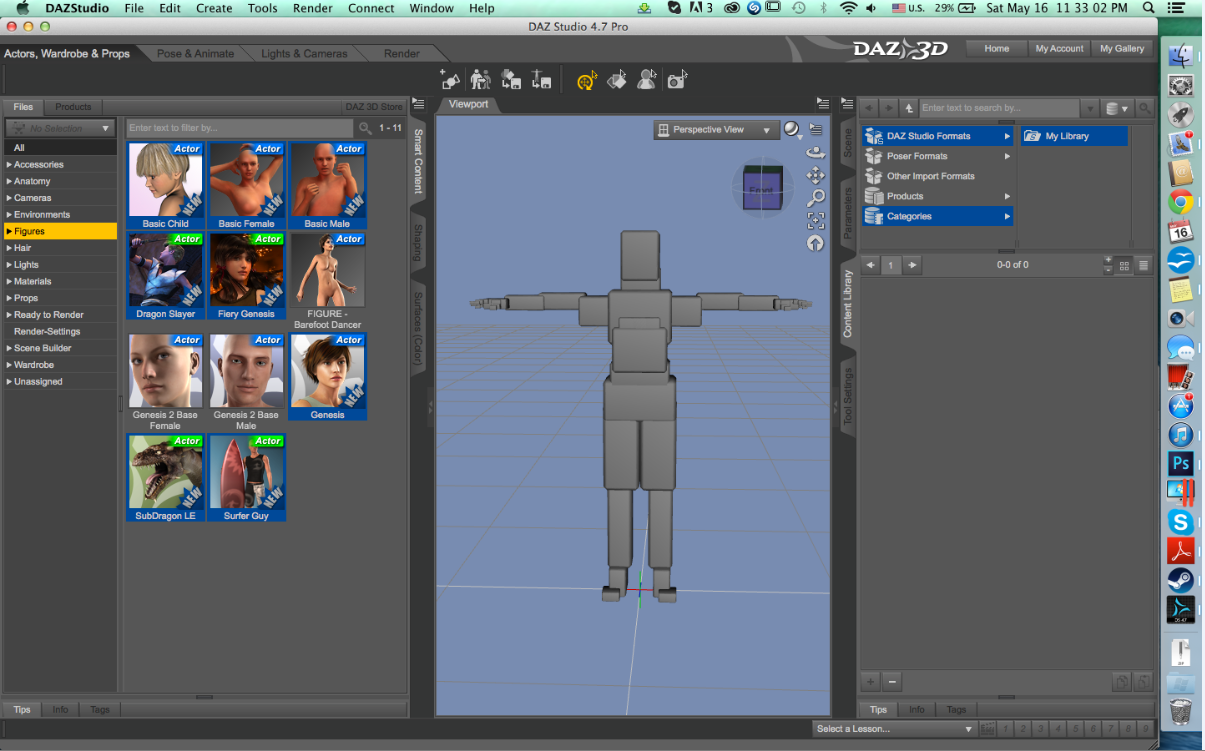The height and width of the screenshot is (751, 1205).
Task: Expand the Wardrobe category
Action: 9,365
